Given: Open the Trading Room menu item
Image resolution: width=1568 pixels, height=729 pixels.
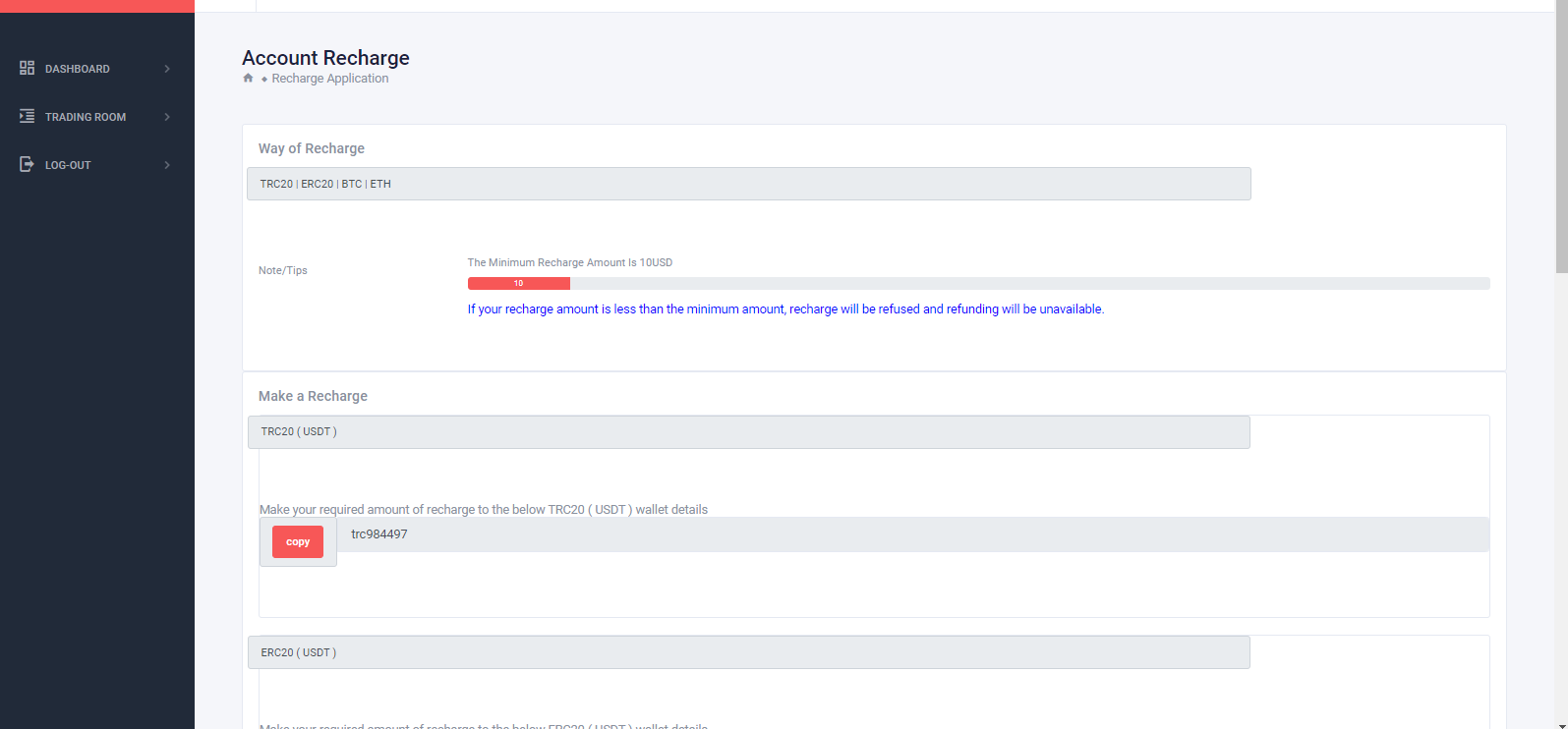Looking at the screenshot, I should 86,117.
